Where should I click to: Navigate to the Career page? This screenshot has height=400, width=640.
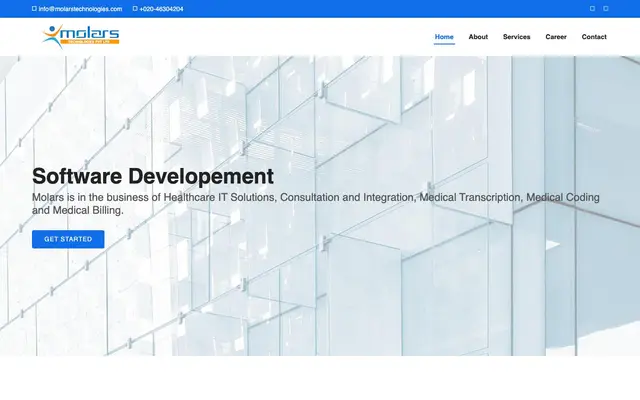click(x=556, y=37)
